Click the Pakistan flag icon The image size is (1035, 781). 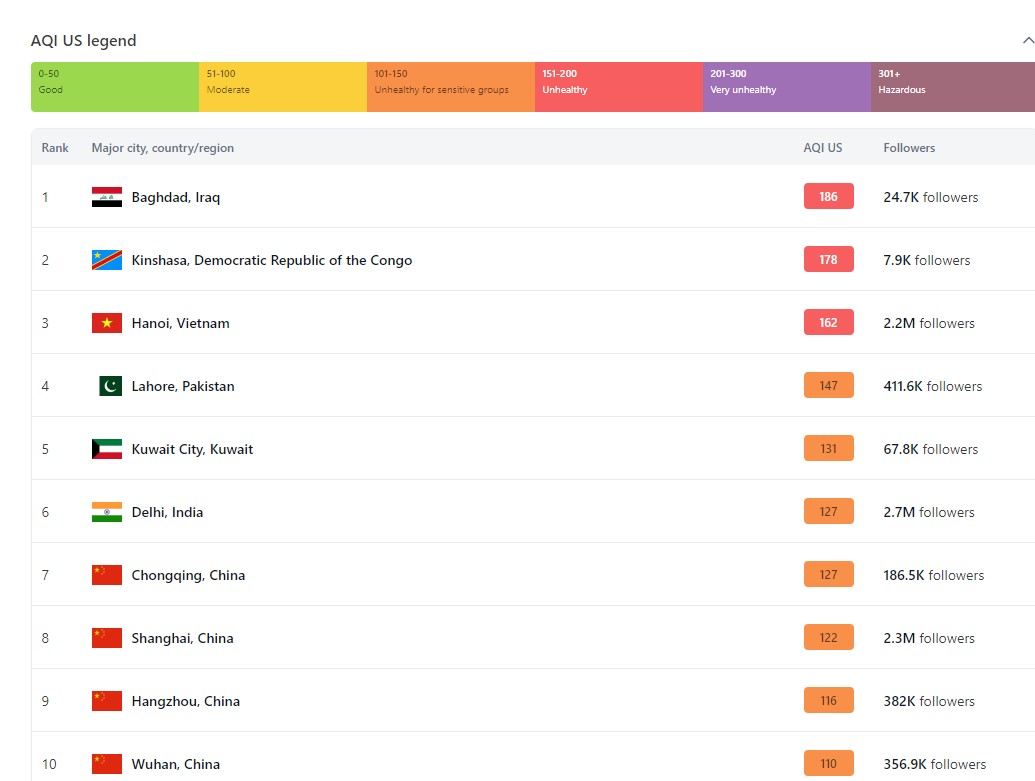[110, 386]
